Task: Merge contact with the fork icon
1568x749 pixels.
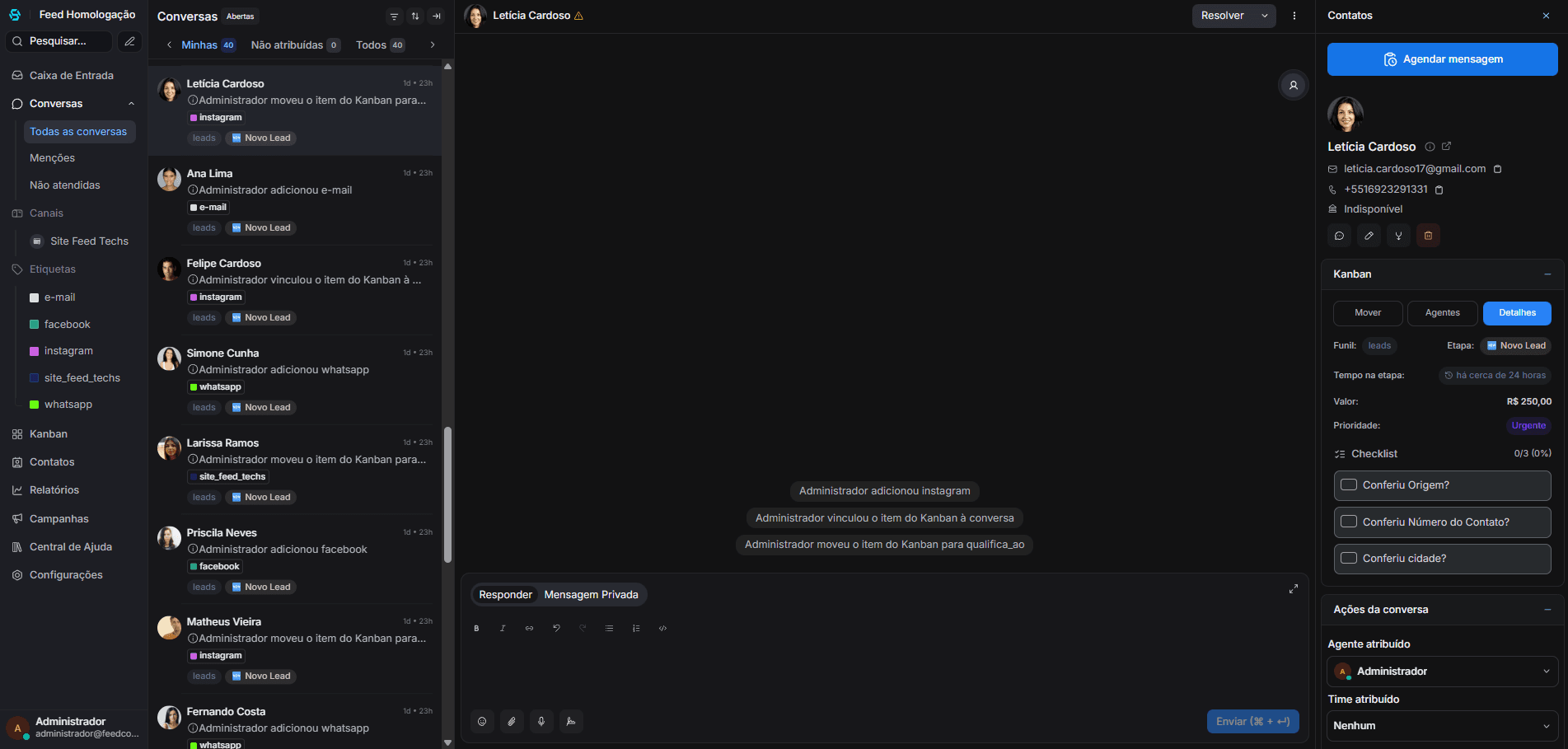Action: (1398, 236)
